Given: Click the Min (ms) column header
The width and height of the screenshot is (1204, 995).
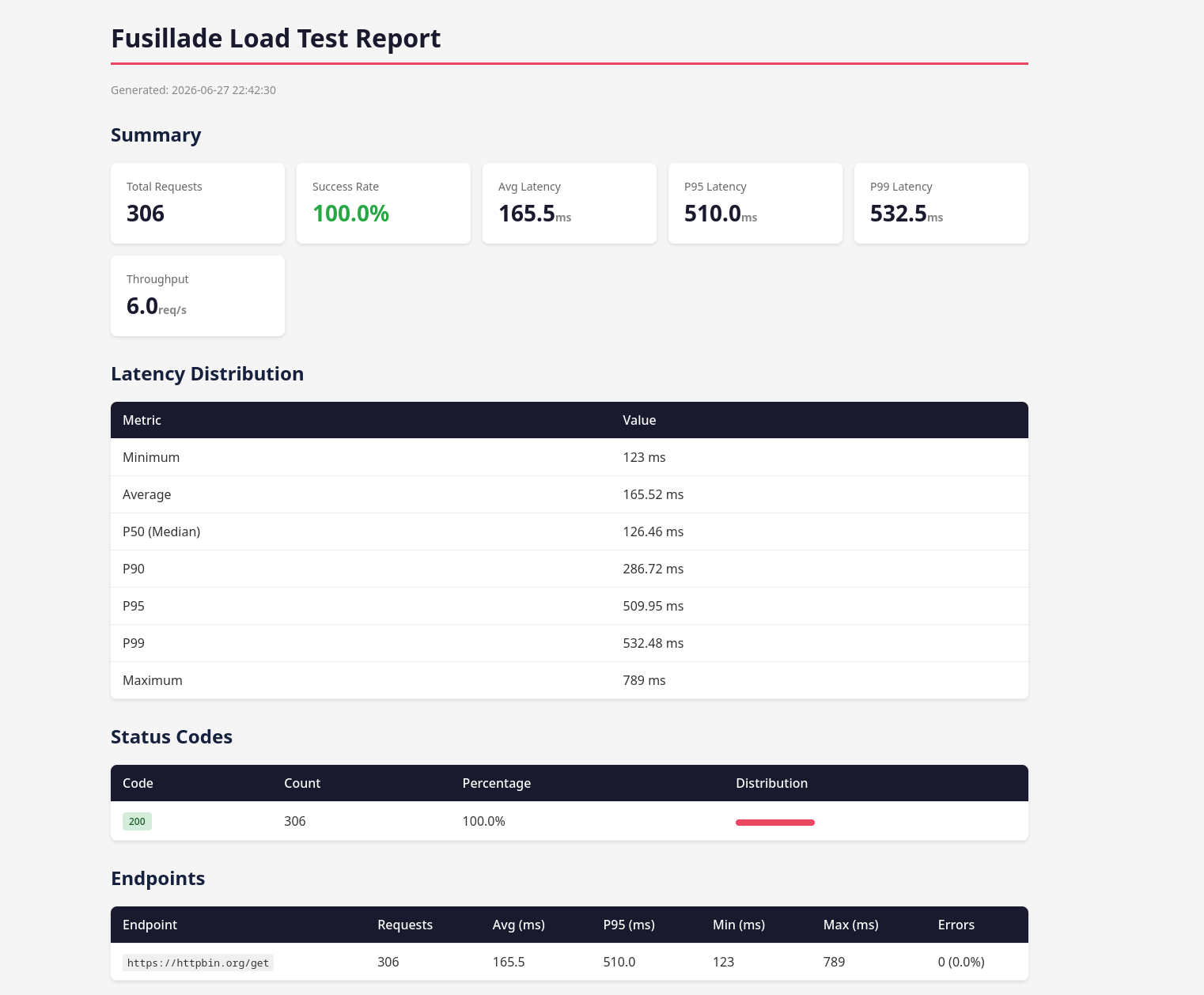Looking at the screenshot, I should (739, 925).
